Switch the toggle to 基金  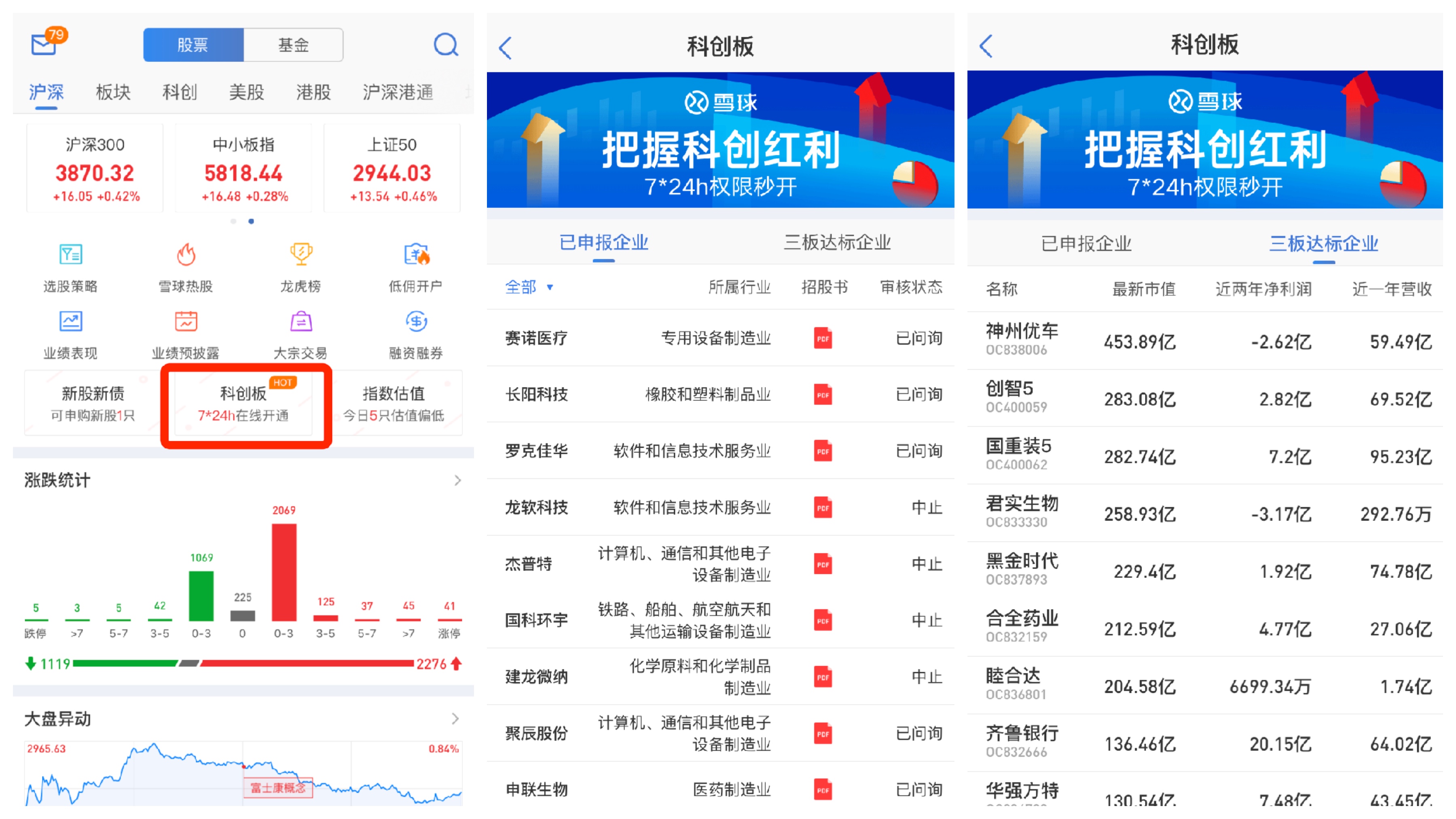click(293, 44)
